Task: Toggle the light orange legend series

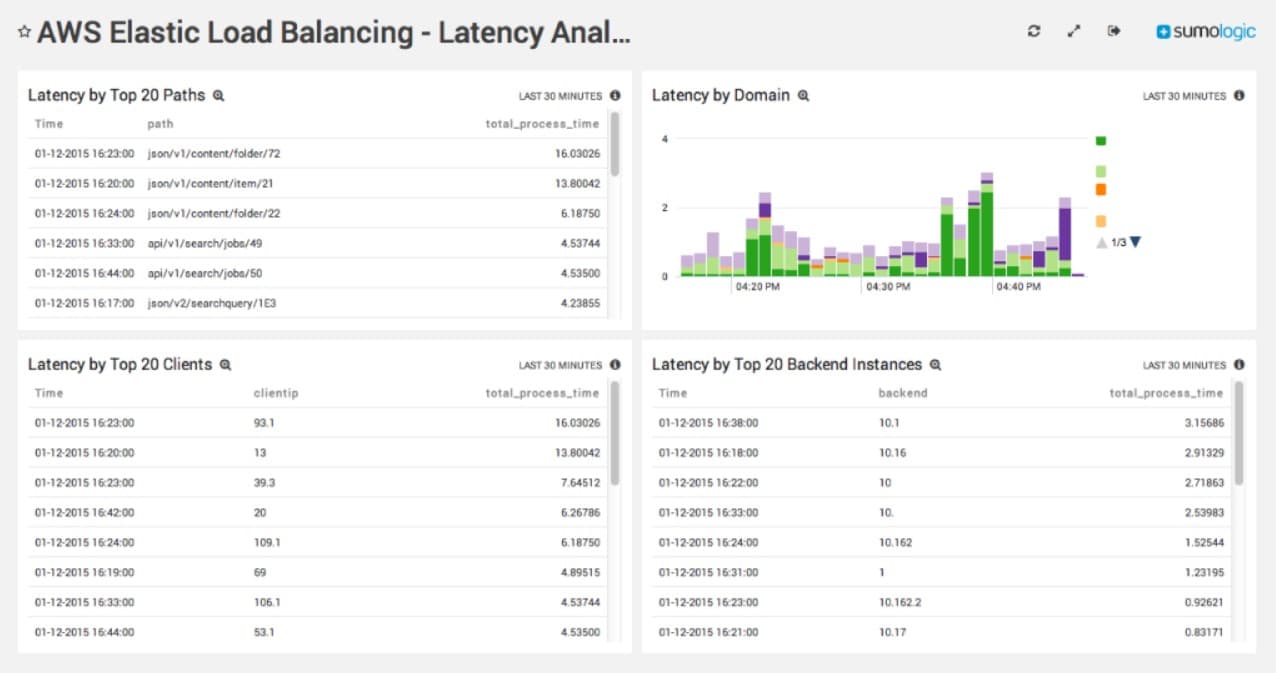Action: [x=1101, y=221]
